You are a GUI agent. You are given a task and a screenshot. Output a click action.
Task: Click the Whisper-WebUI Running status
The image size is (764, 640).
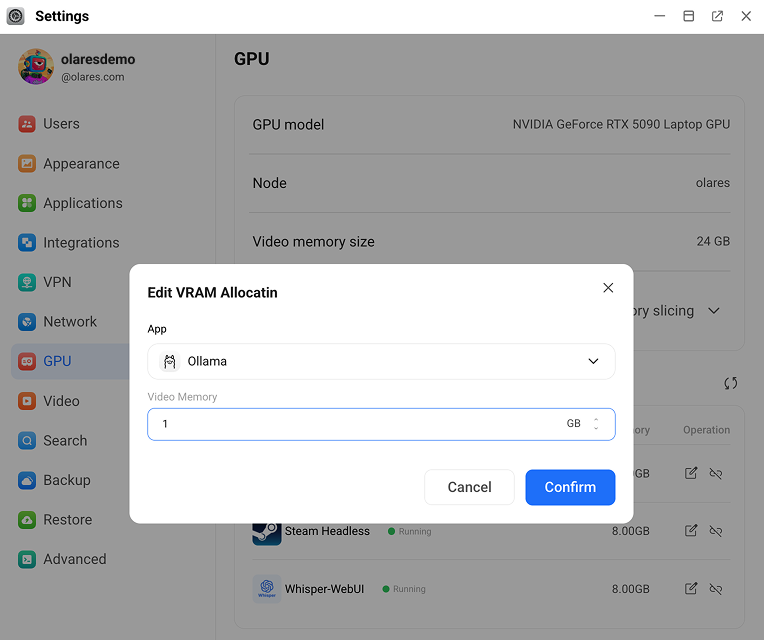tap(404, 589)
